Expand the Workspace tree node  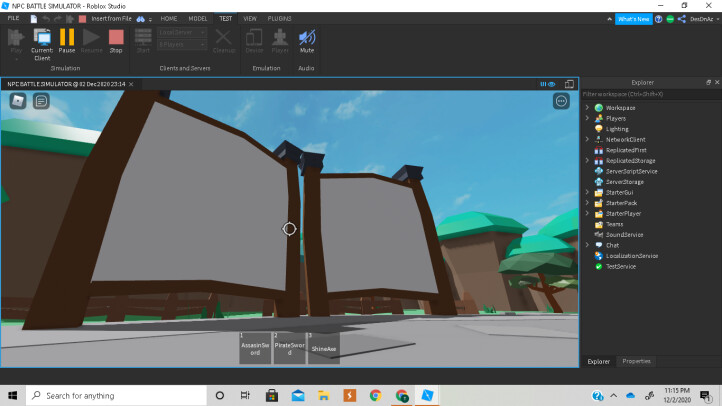tap(587, 107)
